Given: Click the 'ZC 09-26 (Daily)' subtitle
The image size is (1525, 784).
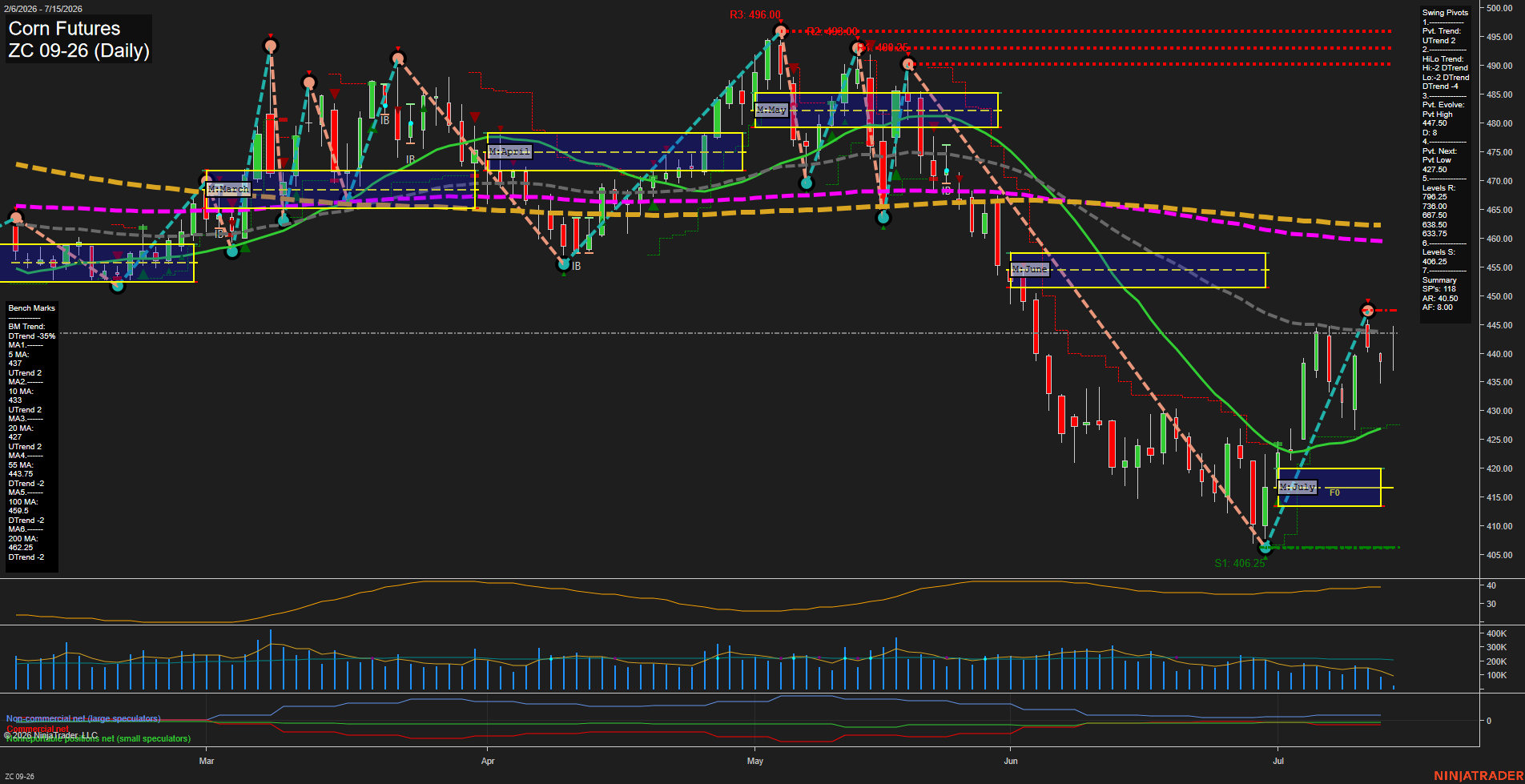Looking at the screenshot, I should point(78,51).
